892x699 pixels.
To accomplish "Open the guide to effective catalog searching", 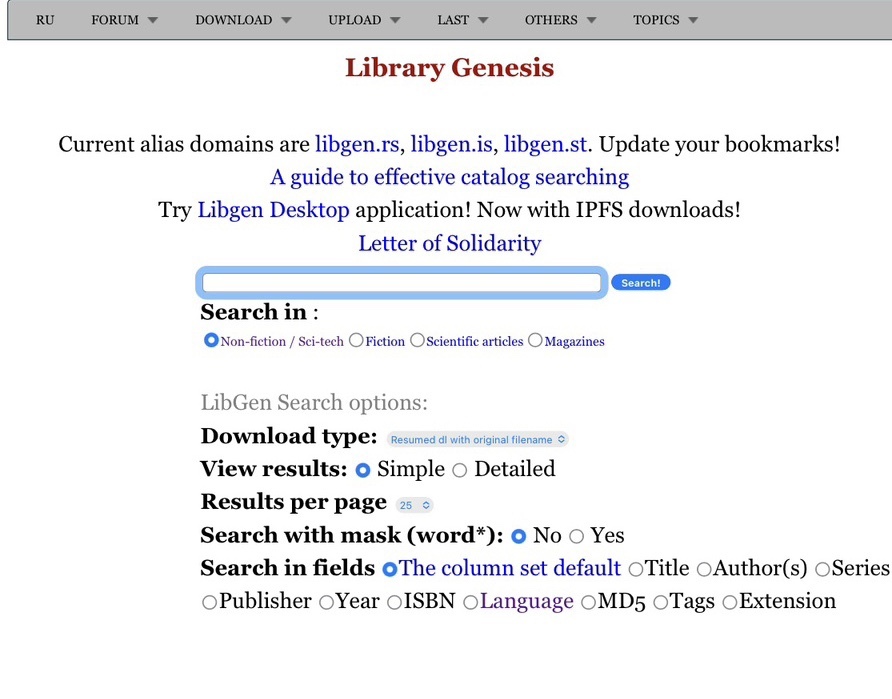I will 449,177.
